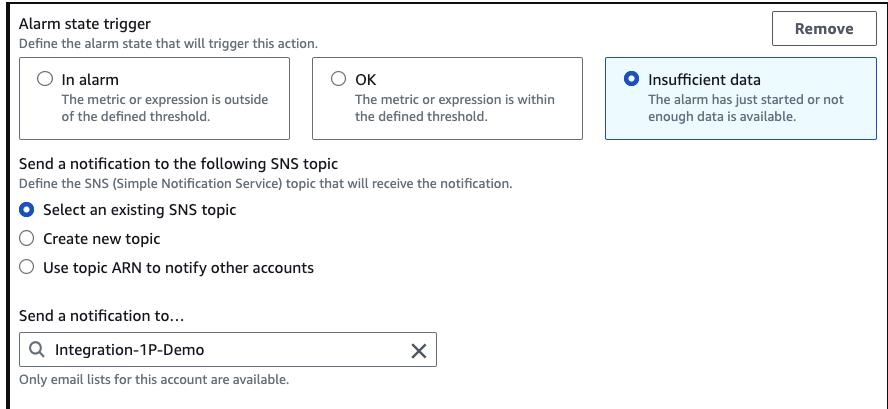Click the OK card description about defined threshold
The height and width of the screenshot is (409, 888).
tap(454, 108)
